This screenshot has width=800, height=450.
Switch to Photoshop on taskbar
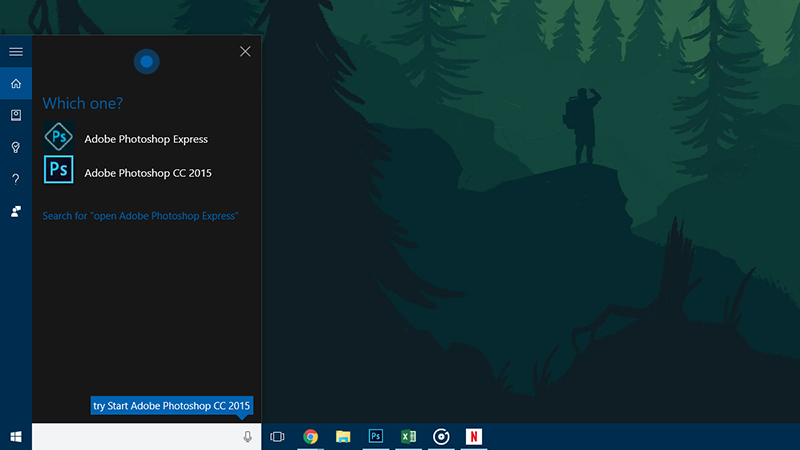pyautogui.click(x=376, y=436)
